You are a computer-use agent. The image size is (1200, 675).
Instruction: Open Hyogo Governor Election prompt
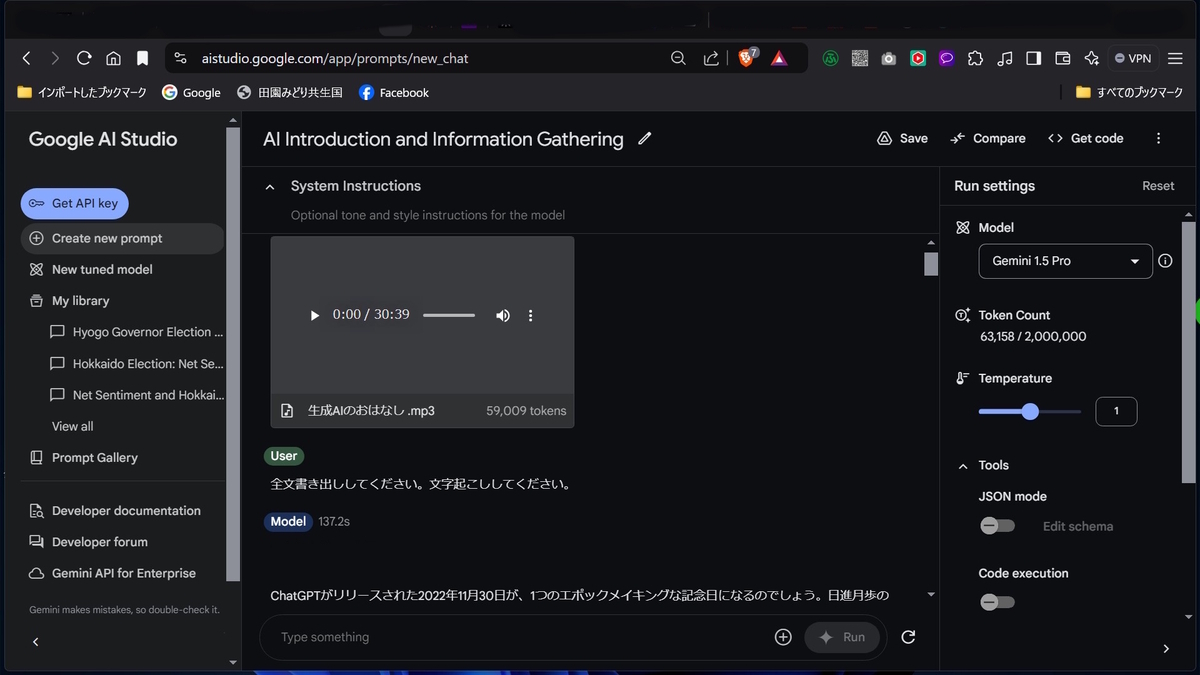coord(137,332)
